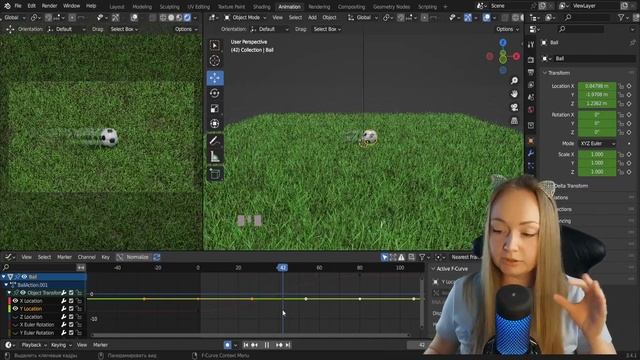Jump to the last frame
This screenshot has width=640, height=360.
288,345
